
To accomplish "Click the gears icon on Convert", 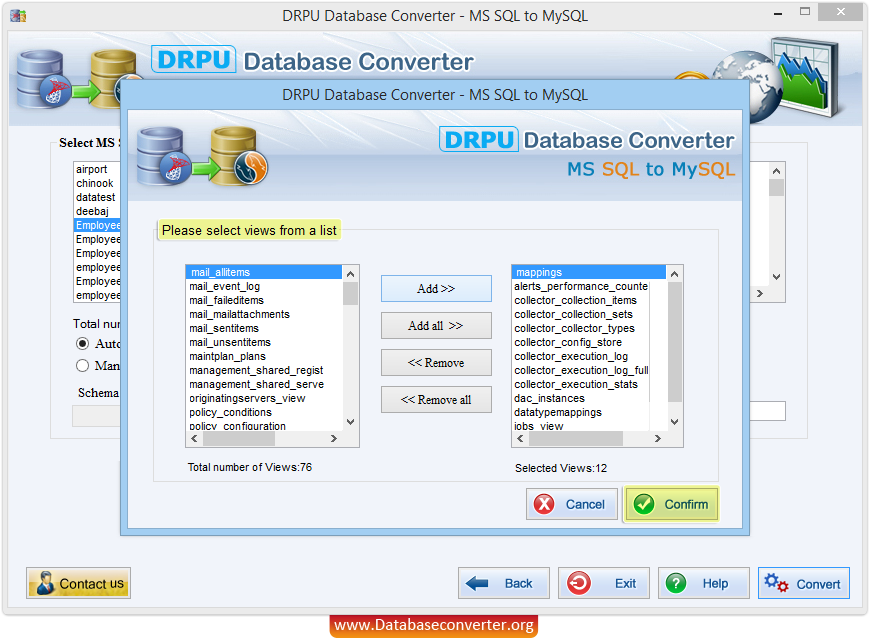I will pyautogui.click(x=776, y=583).
